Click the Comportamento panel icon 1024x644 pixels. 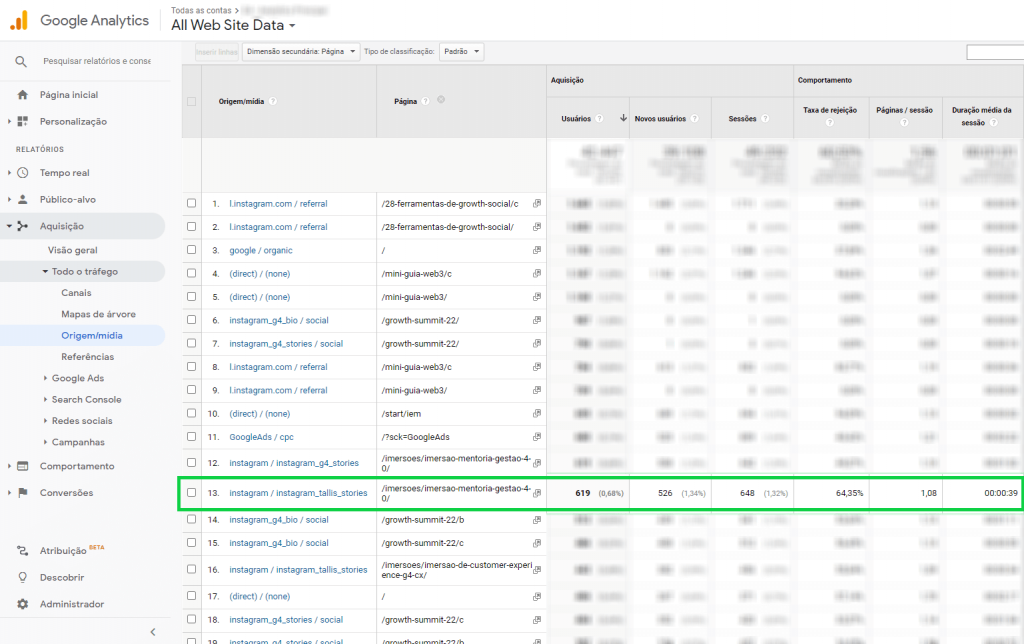tap(23, 466)
